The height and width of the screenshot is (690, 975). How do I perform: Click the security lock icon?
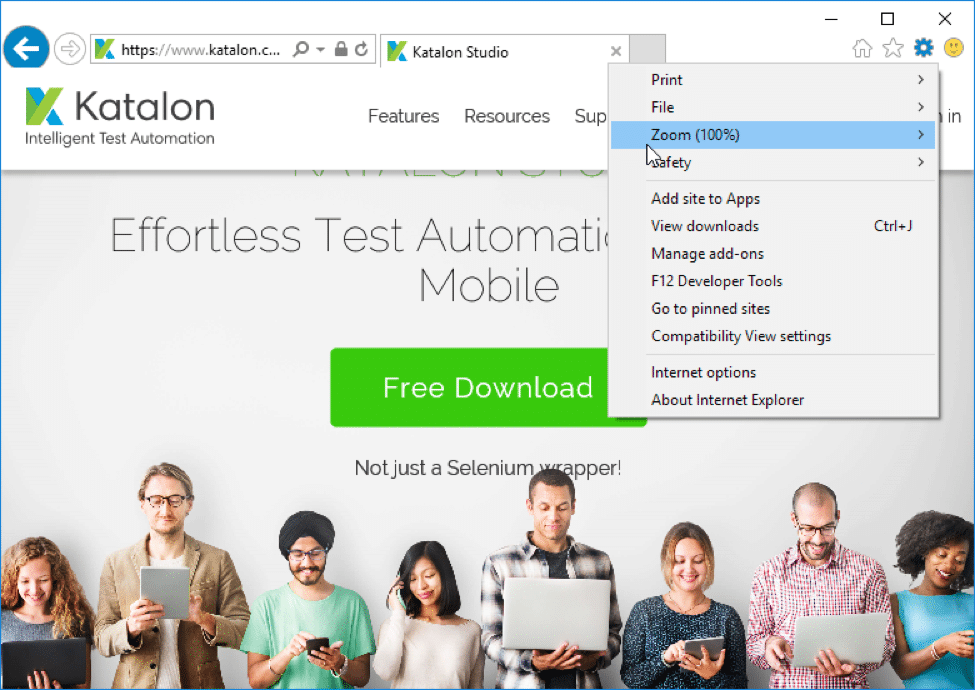point(341,48)
